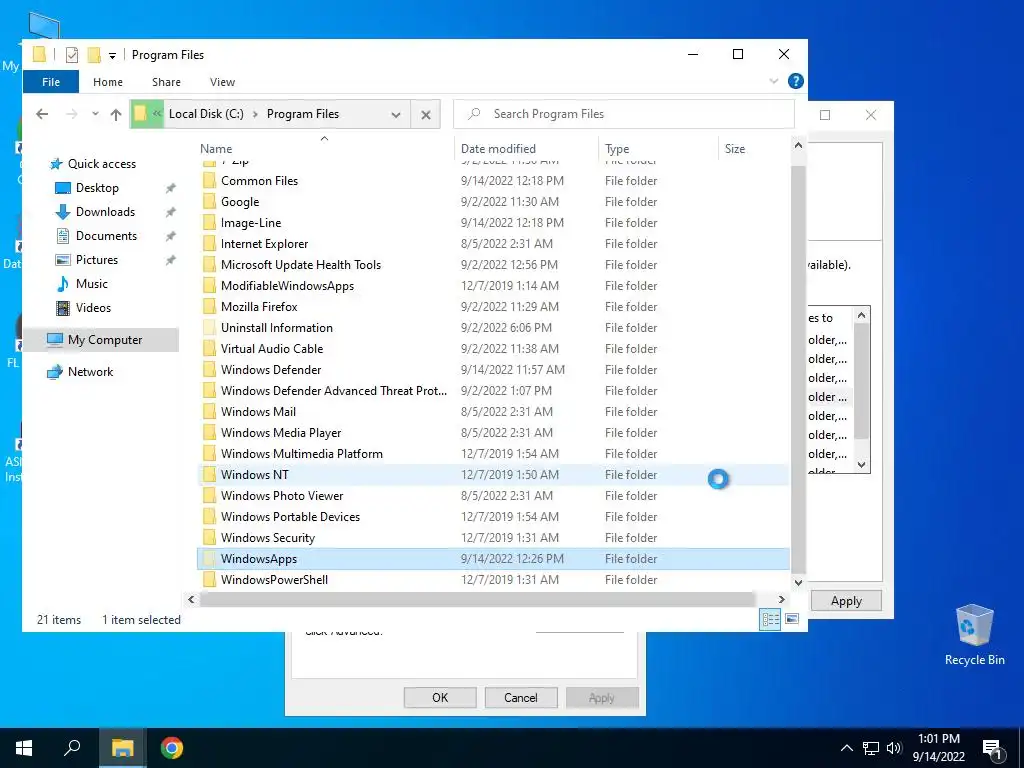
Task: Click the pin icon next to Downloads
Action: click(170, 212)
